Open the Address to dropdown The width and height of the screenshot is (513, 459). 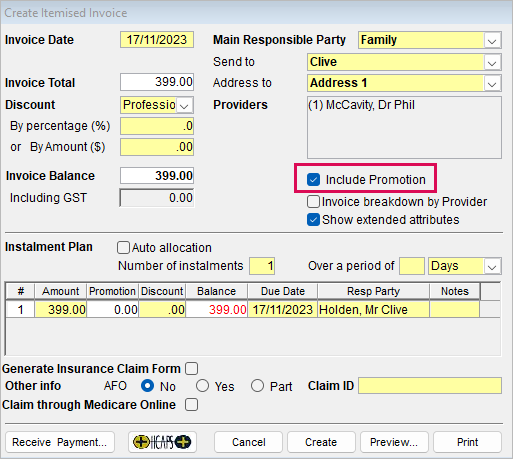pyautogui.click(x=492, y=83)
